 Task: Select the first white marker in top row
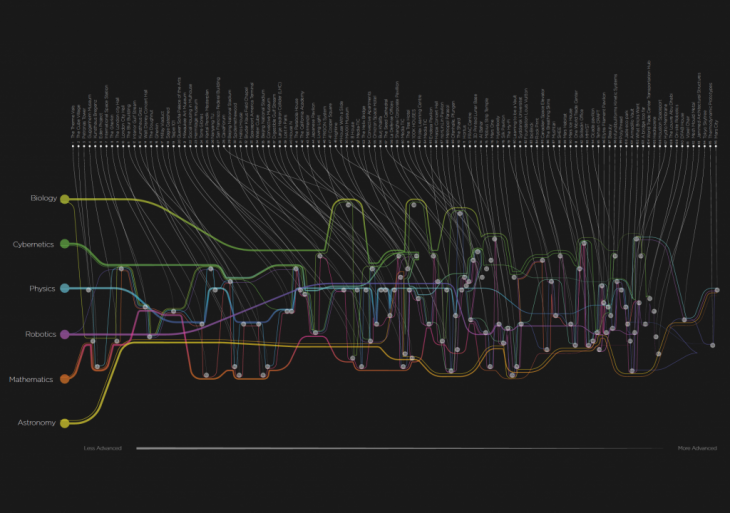tap(74, 146)
